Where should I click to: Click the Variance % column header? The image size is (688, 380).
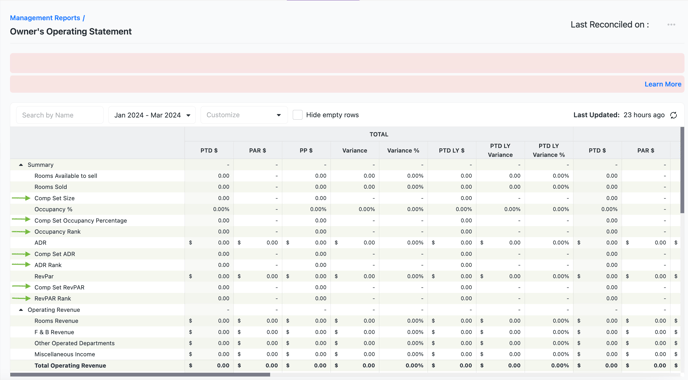click(x=403, y=151)
